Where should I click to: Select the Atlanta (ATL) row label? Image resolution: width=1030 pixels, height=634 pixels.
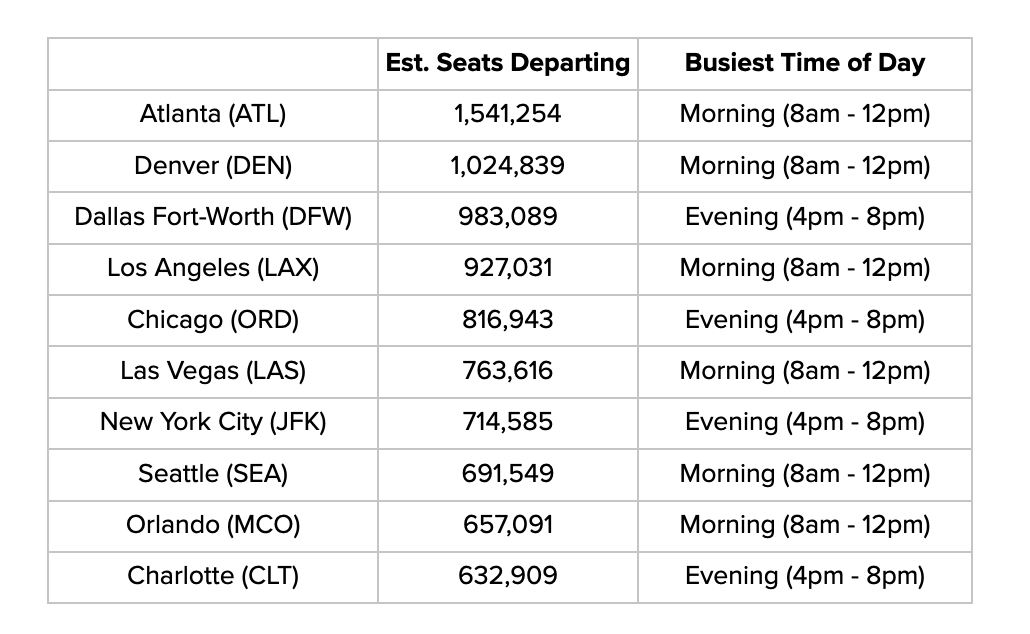point(213,114)
